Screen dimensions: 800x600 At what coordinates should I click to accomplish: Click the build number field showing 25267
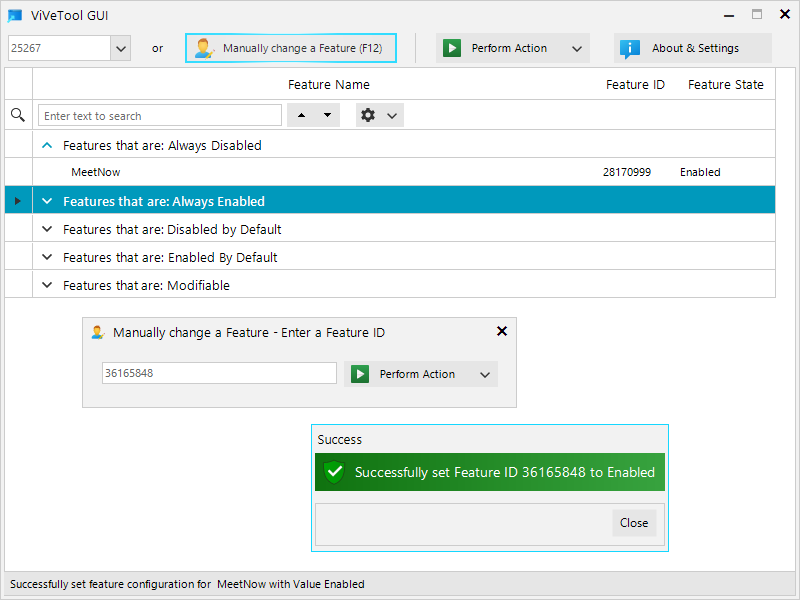click(x=59, y=48)
